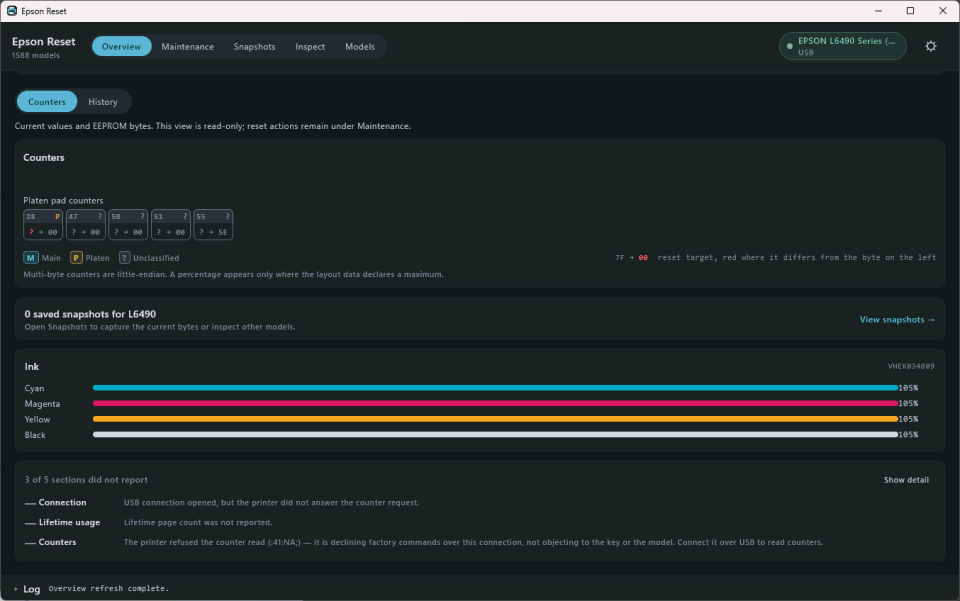This screenshot has width=960, height=601.
Task: Click the "Platen pad counters" label
Action: point(63,200)
